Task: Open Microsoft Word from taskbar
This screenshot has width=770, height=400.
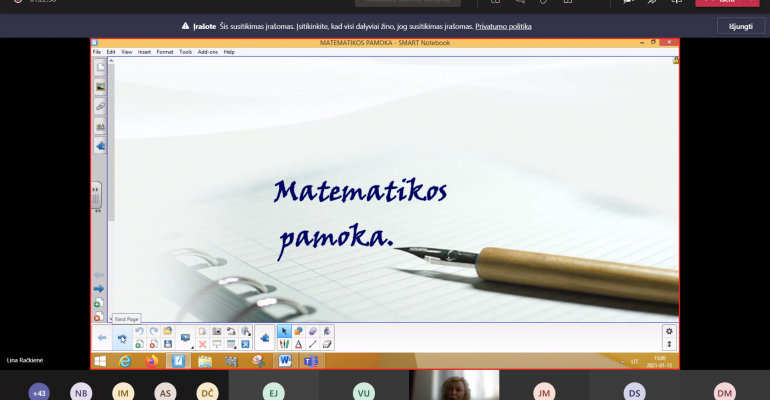Action: coord(285,362)
